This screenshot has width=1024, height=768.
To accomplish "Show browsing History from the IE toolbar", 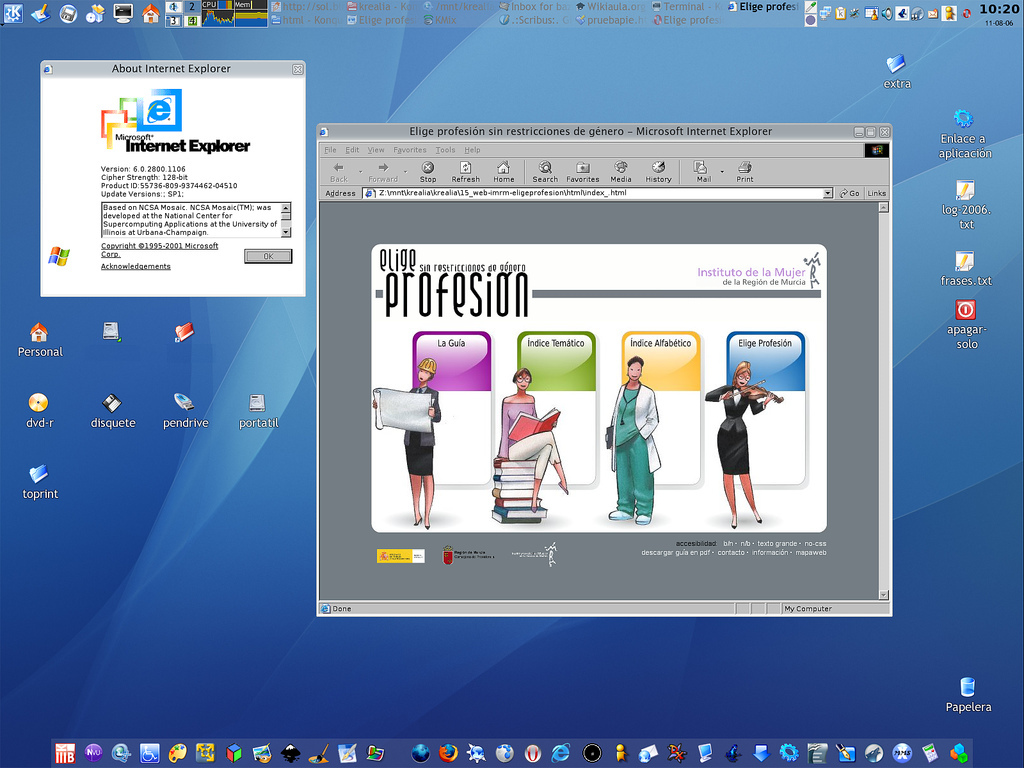I will pyautogui.click(x=658, y=172).
